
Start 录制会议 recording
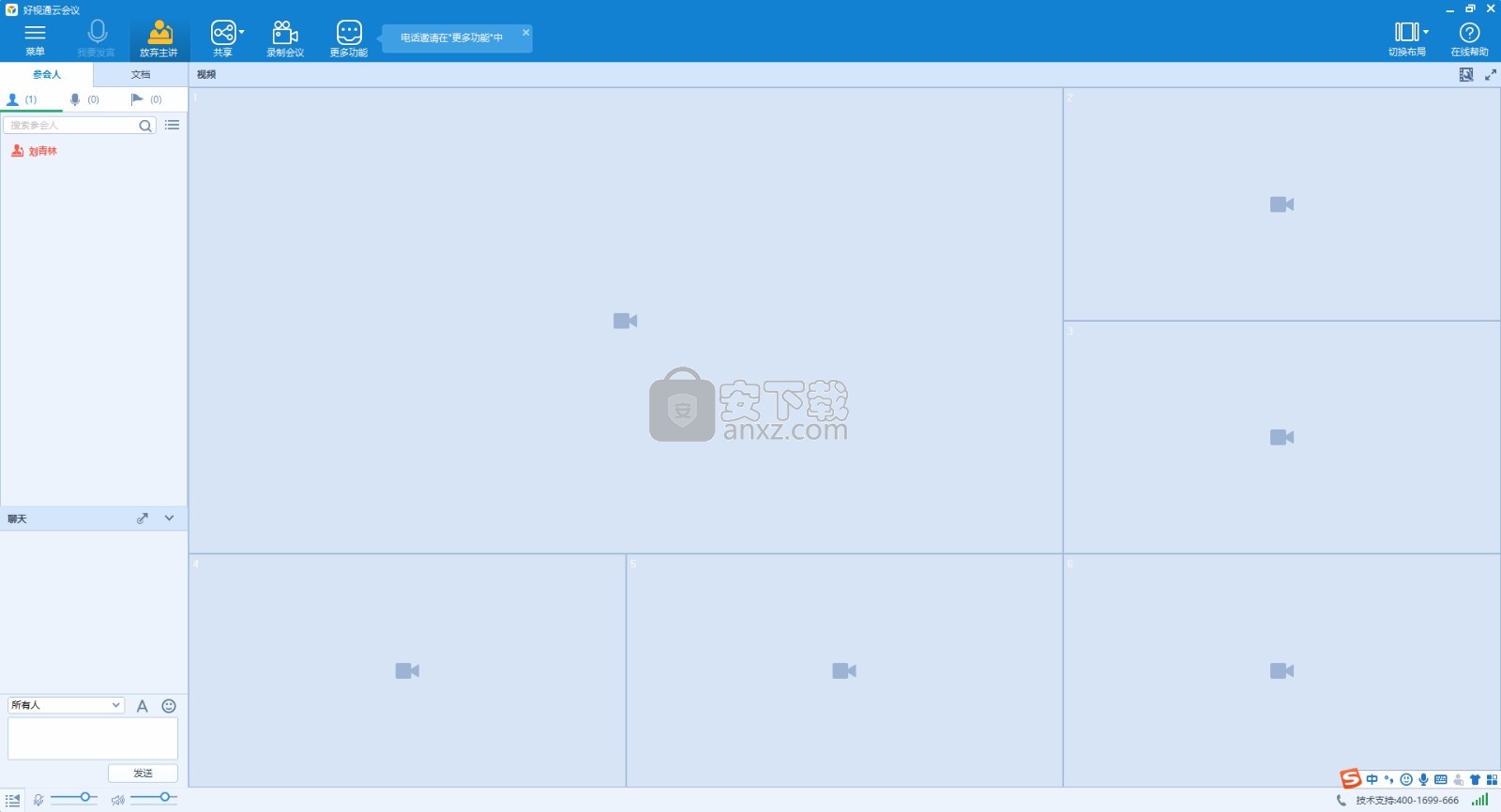click(x=285, y=38)
